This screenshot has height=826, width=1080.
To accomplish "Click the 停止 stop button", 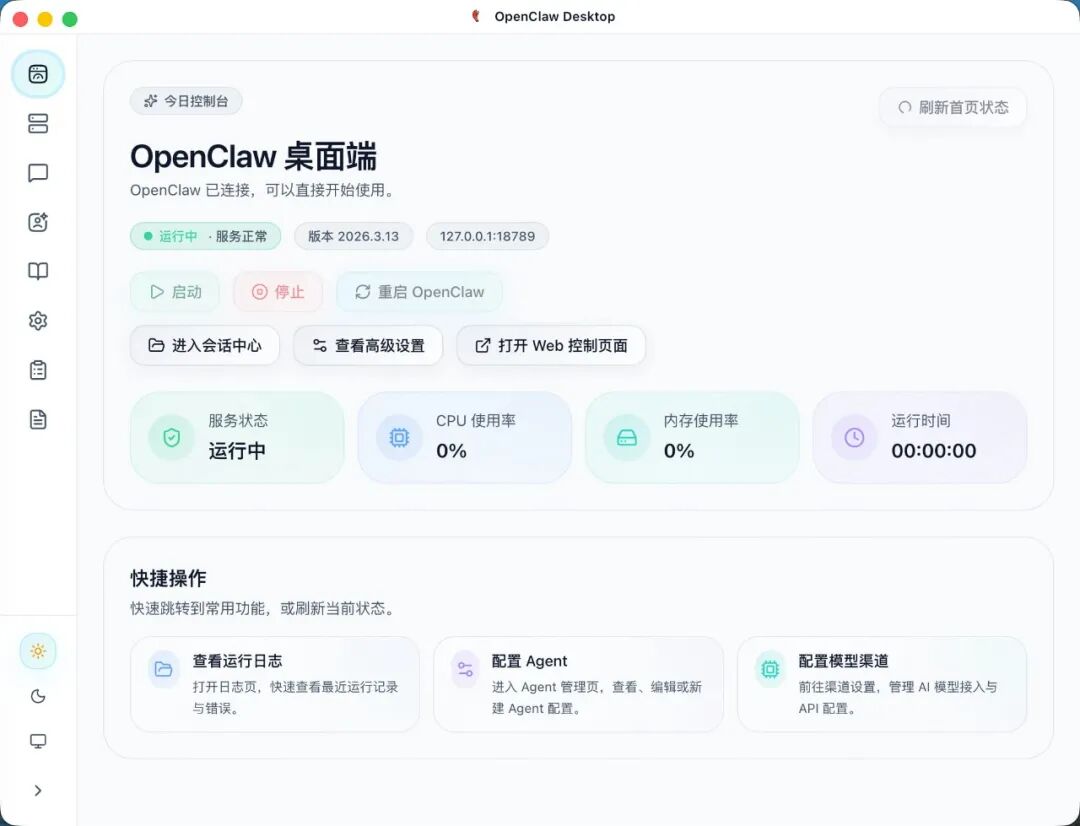I will 278,292.
